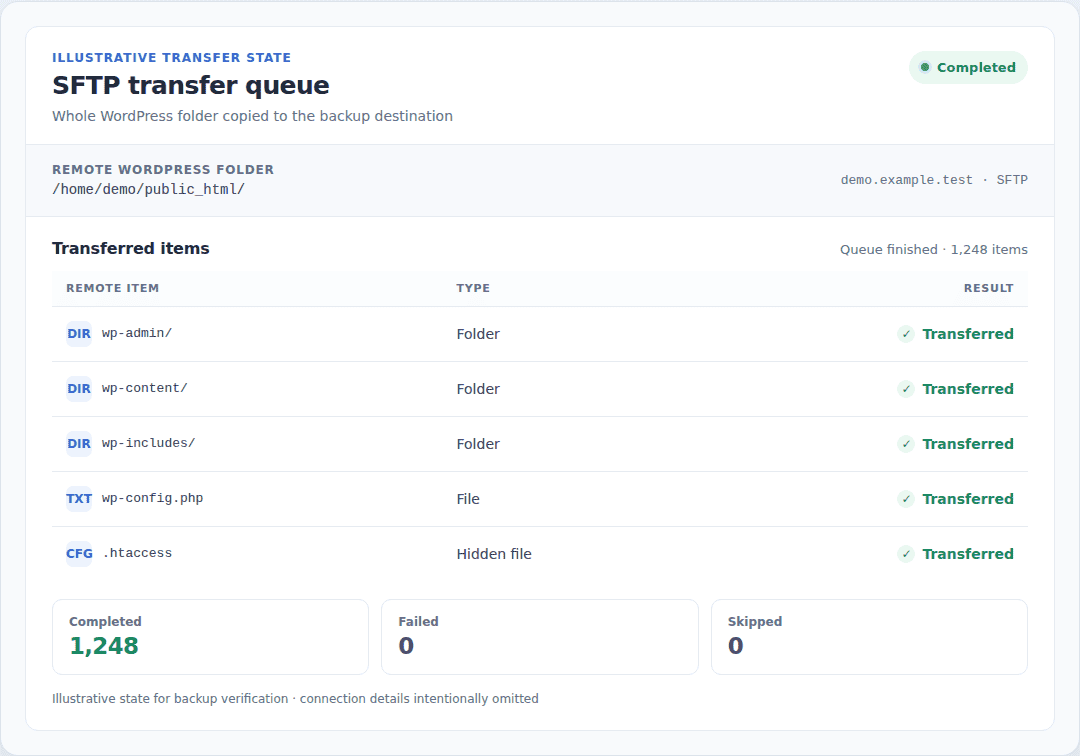Click the Completed 1,248 summary card
1080x756 pixels.
211,637
